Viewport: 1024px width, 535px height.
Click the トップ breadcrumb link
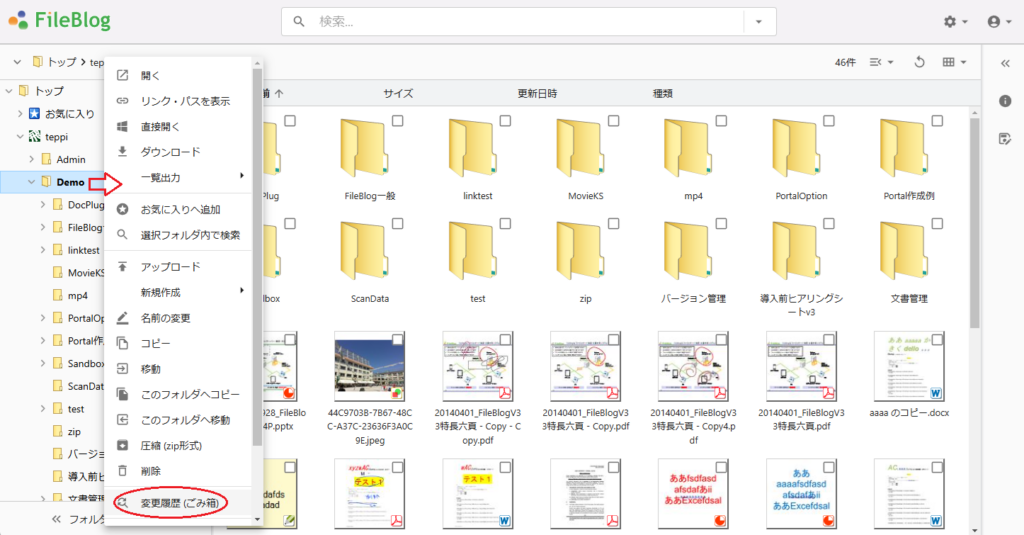point(61,62)
